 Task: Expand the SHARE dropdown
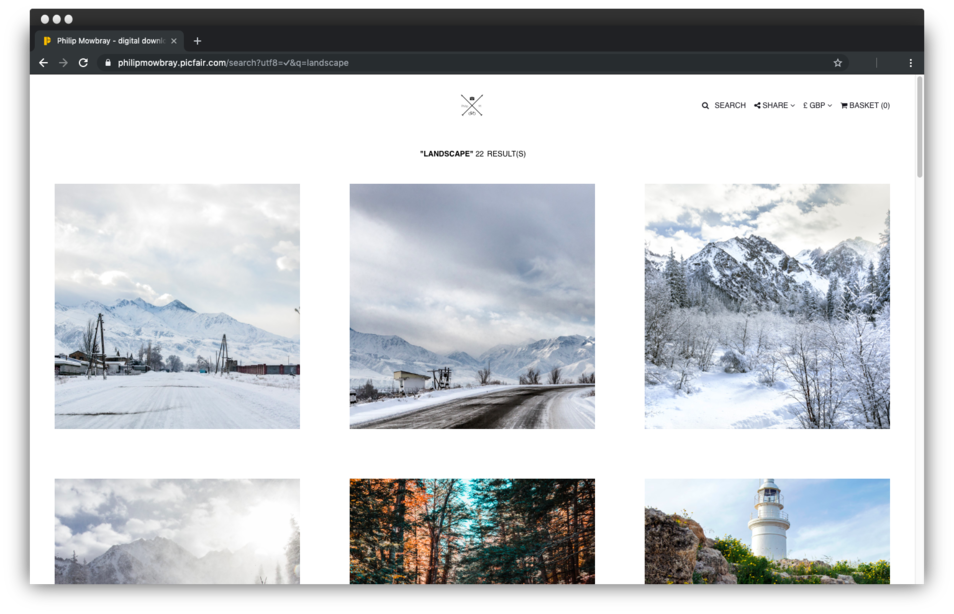pos(775,106)
